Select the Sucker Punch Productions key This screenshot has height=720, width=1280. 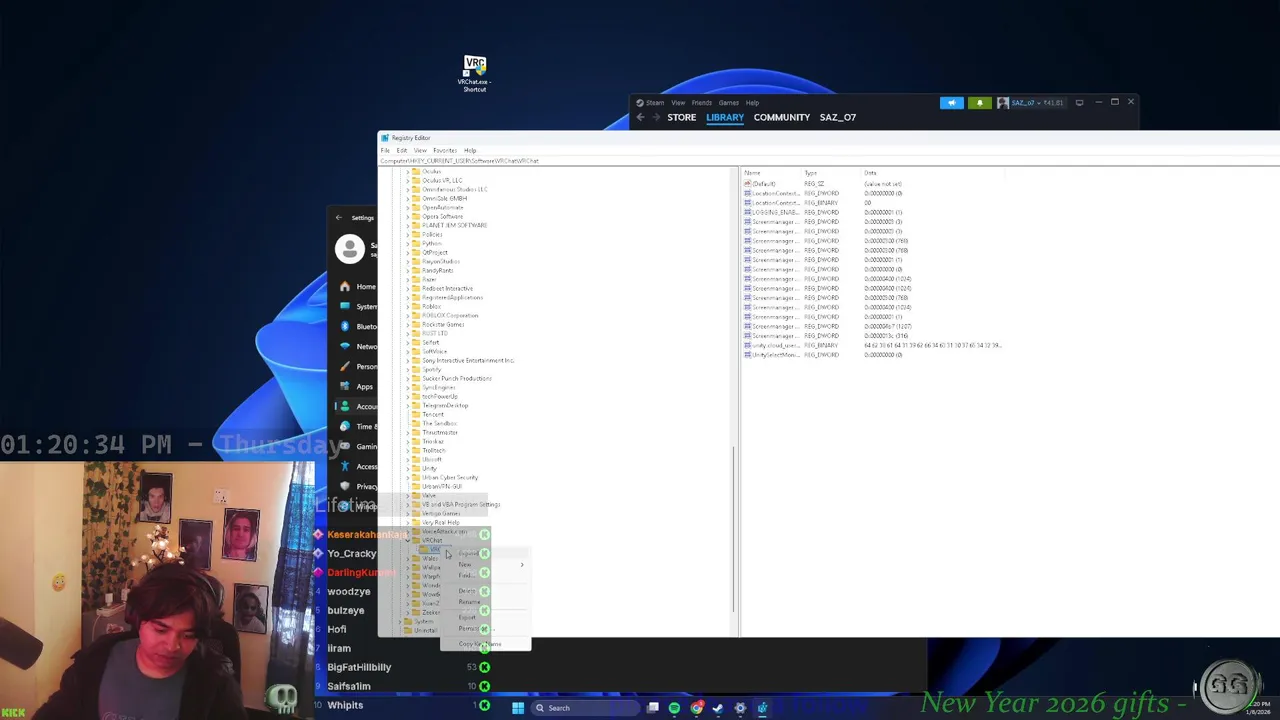pyautogui.click(x=457, y=378)
